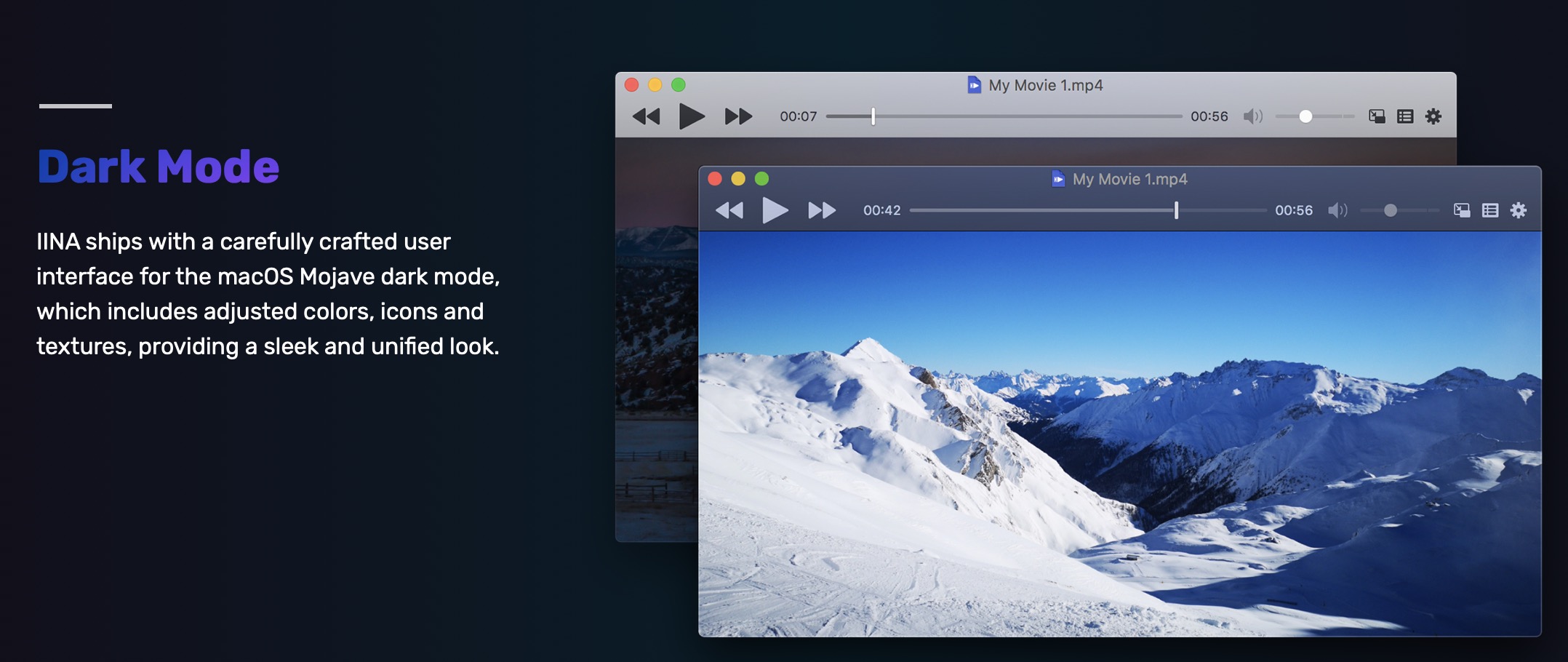Mute volume in the back light window
Viewport: 1568px width, 662px height.
coord(1253,116)
